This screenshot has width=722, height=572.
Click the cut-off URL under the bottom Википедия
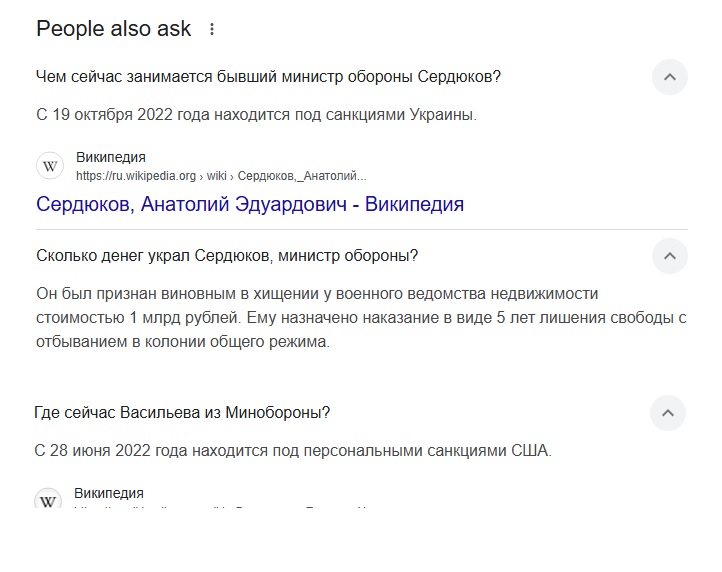click(220, 507)
